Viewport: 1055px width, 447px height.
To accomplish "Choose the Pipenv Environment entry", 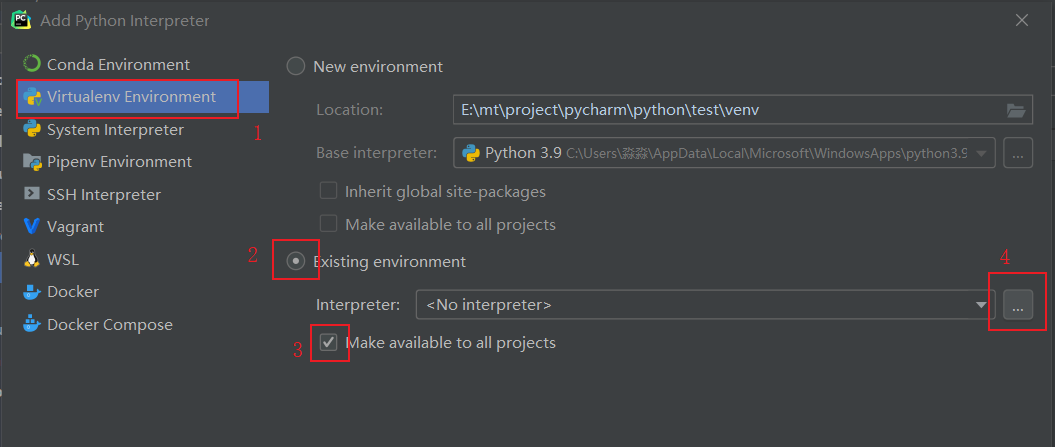I will click(119, 161).
